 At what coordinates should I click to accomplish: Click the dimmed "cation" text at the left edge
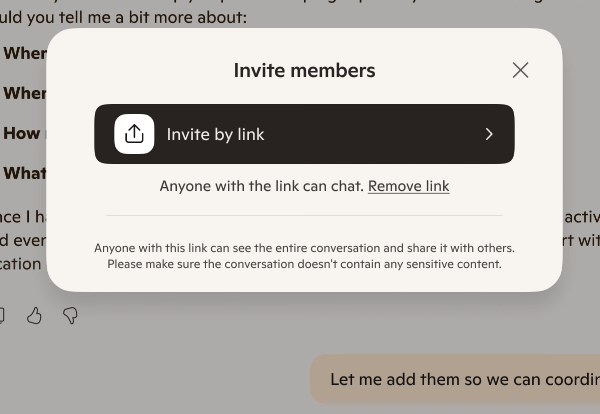pyautogui.click(x=20, y=264)
